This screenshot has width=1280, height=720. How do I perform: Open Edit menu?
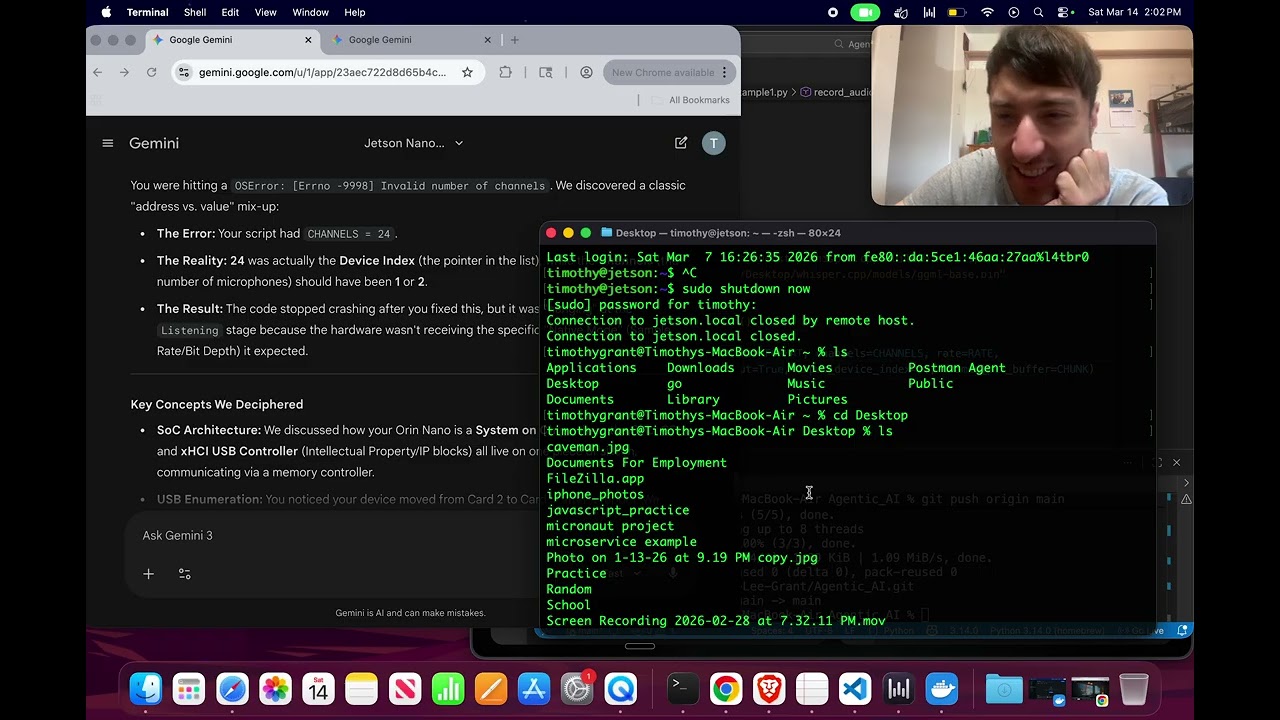(x=230, y=12)
